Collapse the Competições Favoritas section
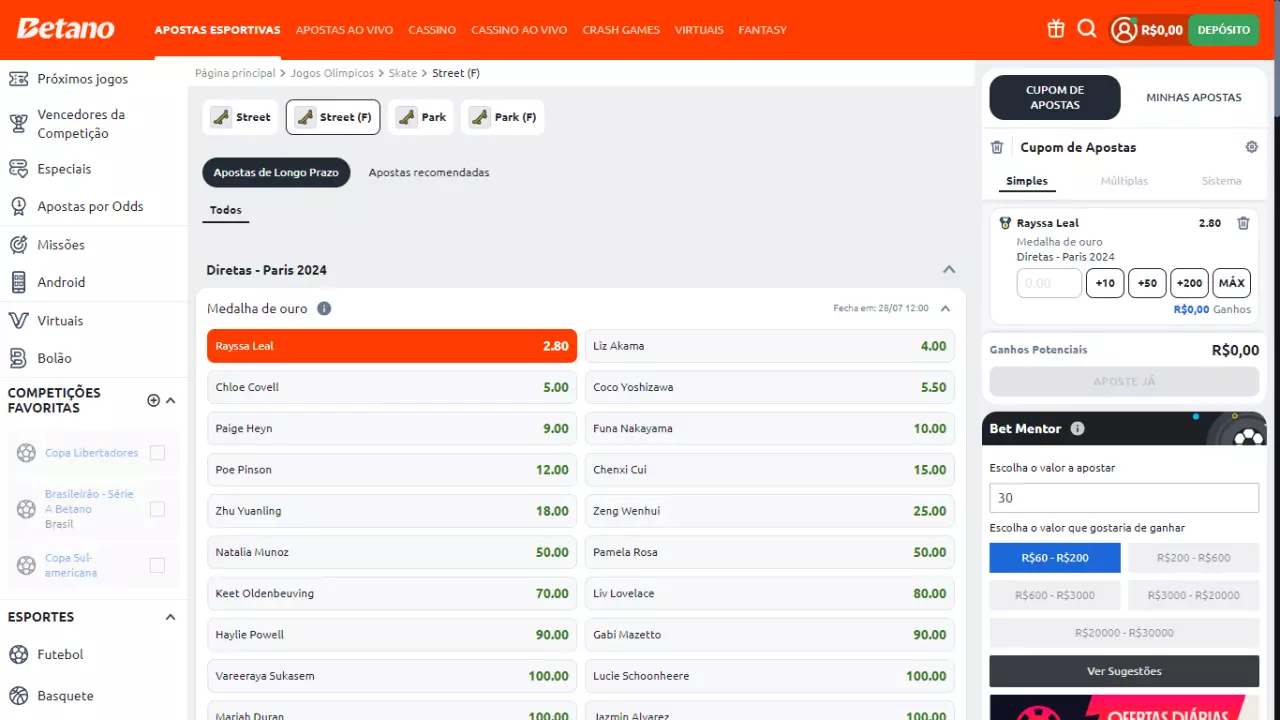Image resolution: width=1280 pixels, height=720 pixels. pyautogui.click(x=170, y=400)
